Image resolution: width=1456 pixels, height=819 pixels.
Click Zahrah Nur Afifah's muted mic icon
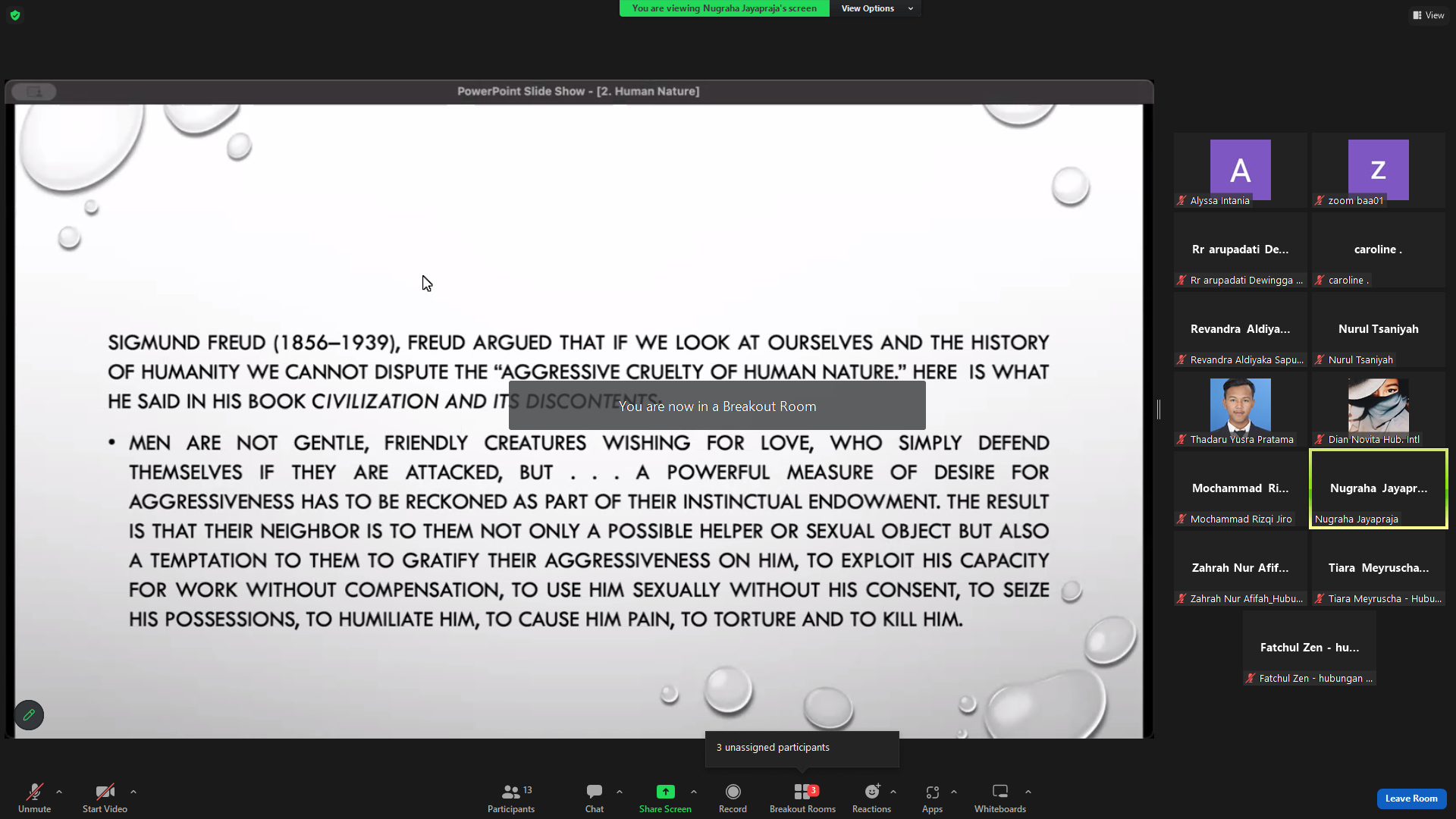[x=1181, y=599]
